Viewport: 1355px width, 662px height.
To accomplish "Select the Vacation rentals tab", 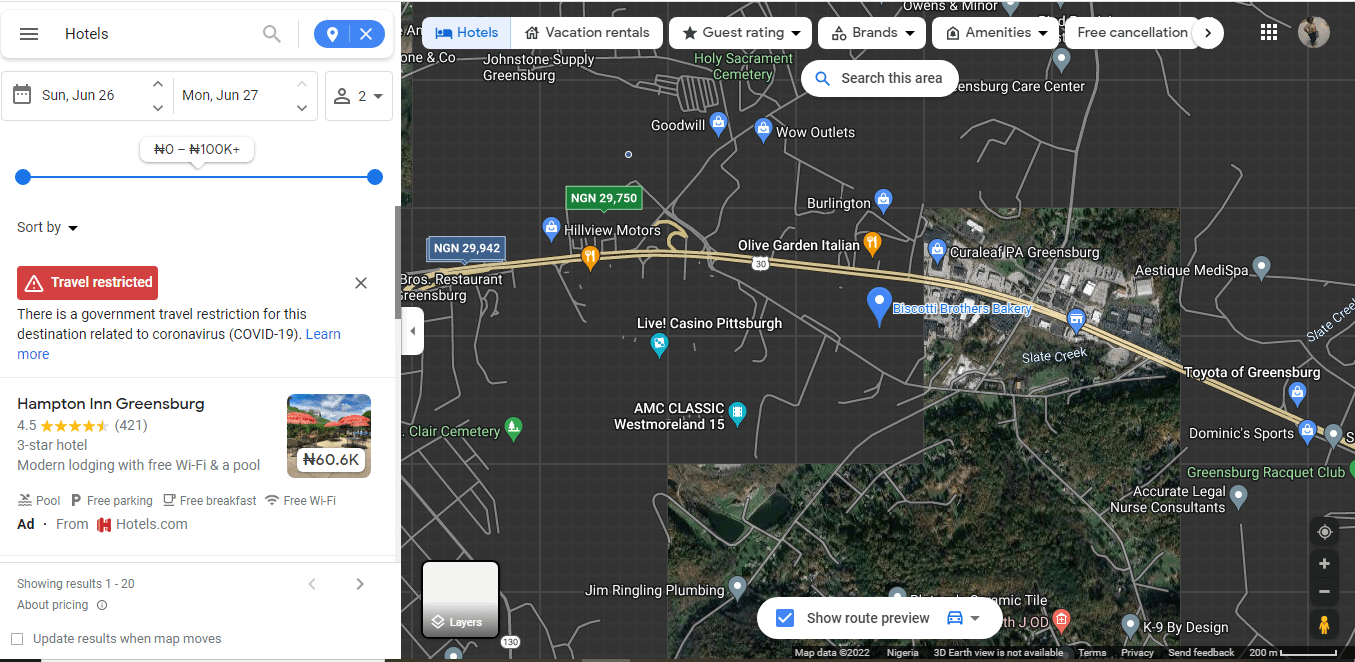I will tap(587, 33).
